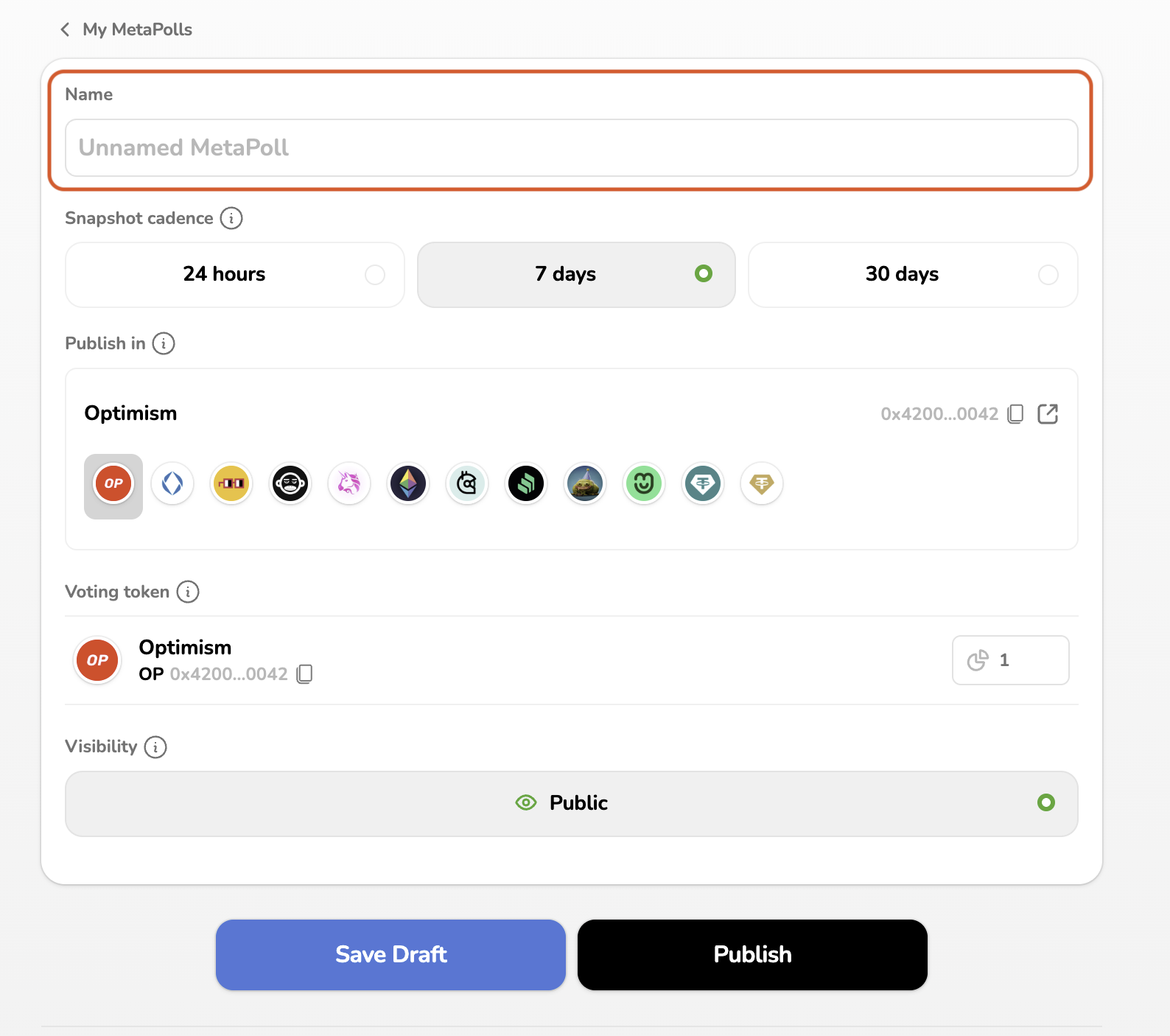Click the Publish button
Image resolution: width=1170 pixels, height=1036 pixels.
pos(752,955)
